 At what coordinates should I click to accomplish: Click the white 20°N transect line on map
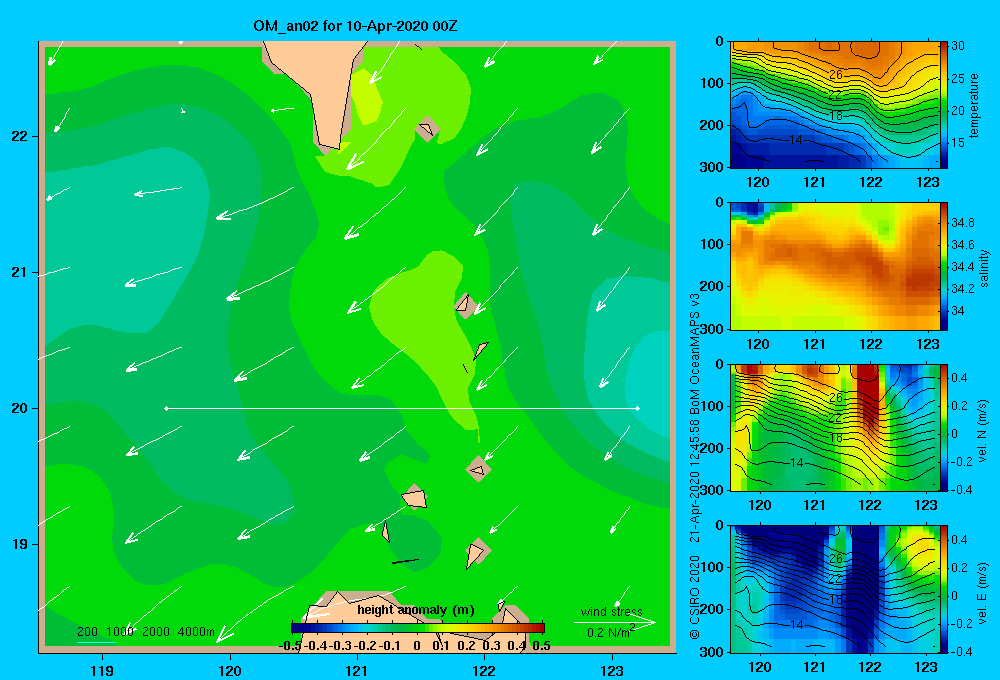coord(402,408)
